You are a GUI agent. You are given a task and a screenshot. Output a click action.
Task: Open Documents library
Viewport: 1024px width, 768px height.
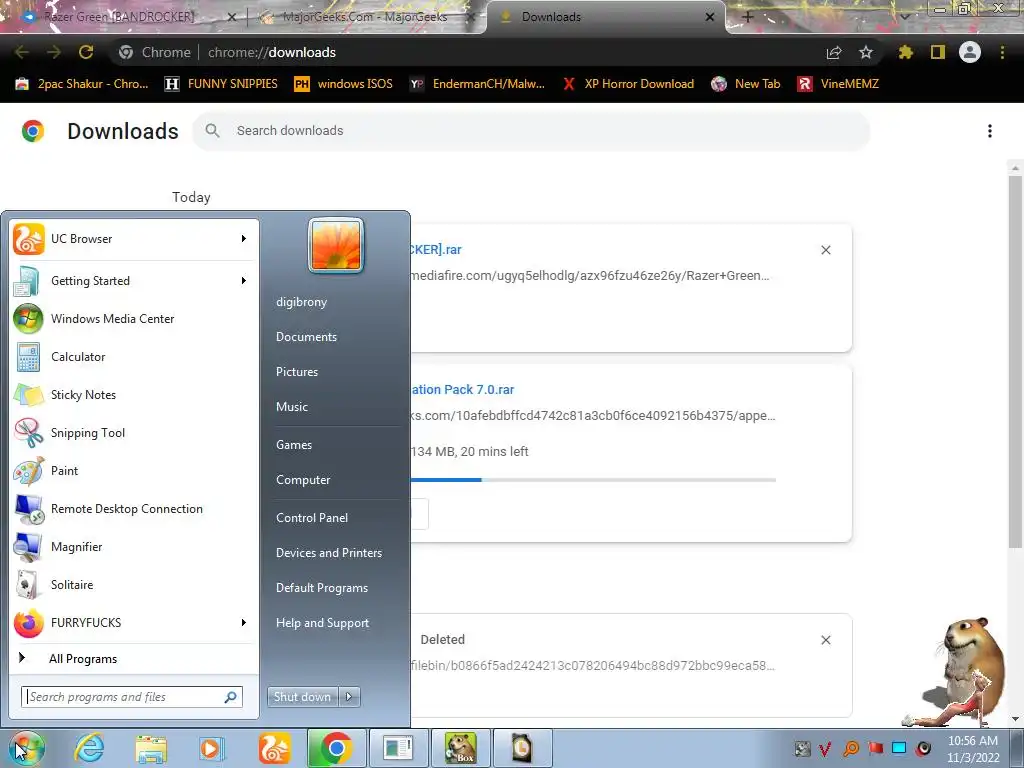(306, 337)
